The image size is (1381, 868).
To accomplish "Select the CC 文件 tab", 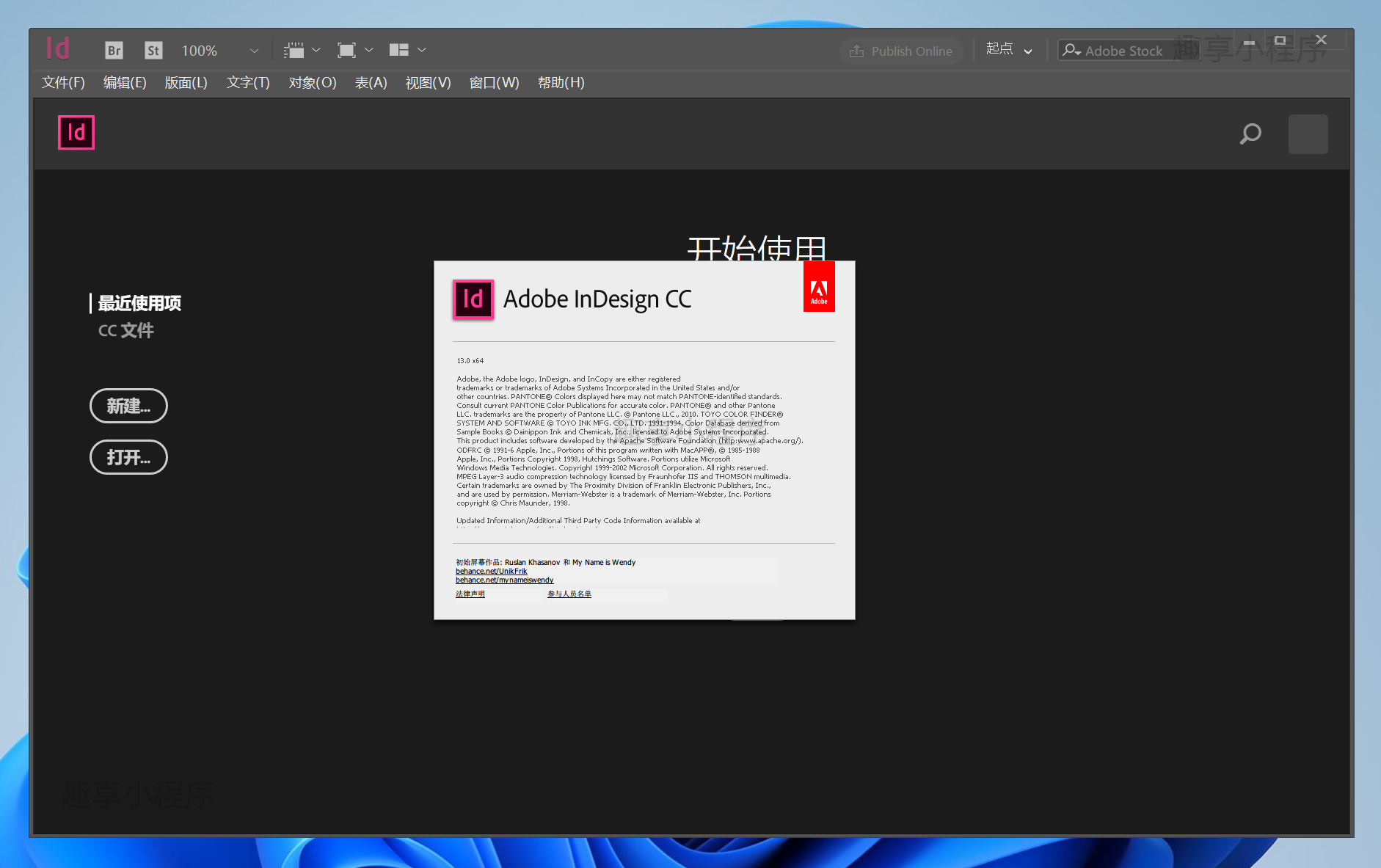I will click(x=126, y=330).
